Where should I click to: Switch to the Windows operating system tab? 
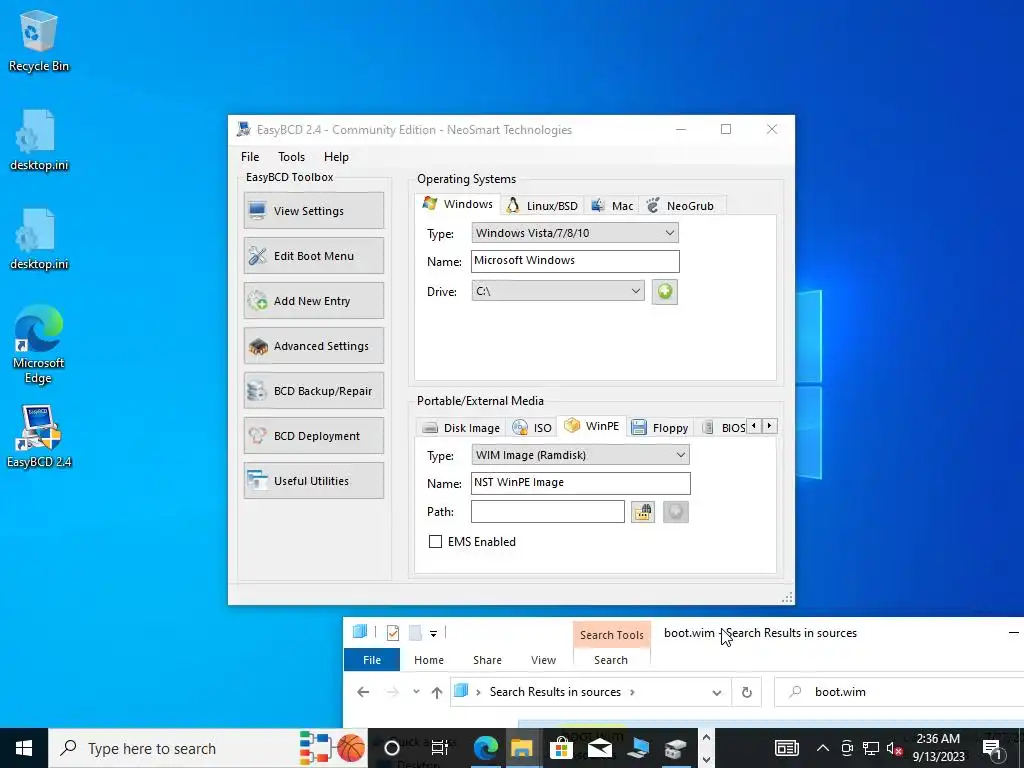click(x=458, y=204)
